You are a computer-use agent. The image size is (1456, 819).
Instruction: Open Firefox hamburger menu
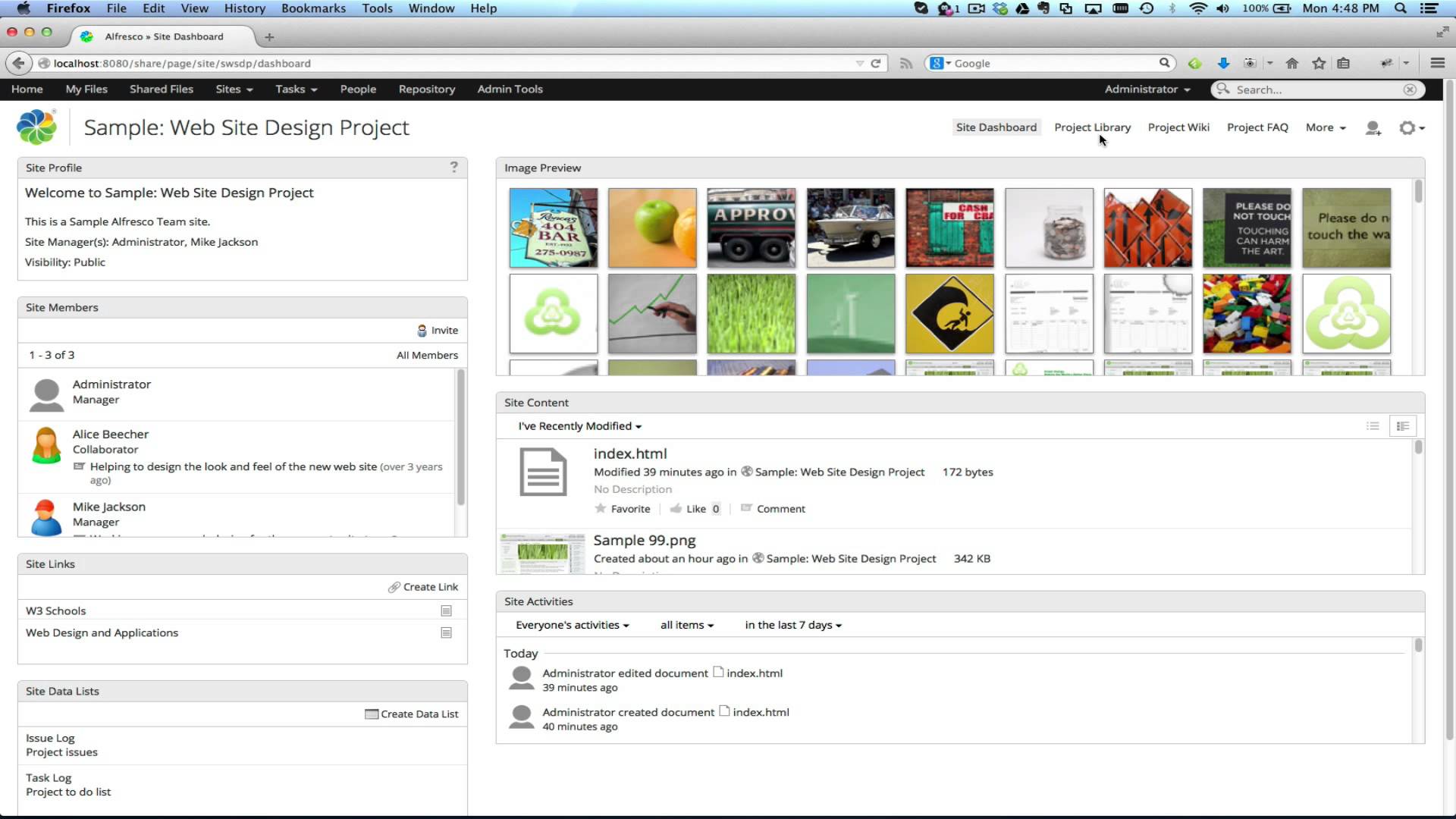pyautogui.click(x=1437, y=63)
